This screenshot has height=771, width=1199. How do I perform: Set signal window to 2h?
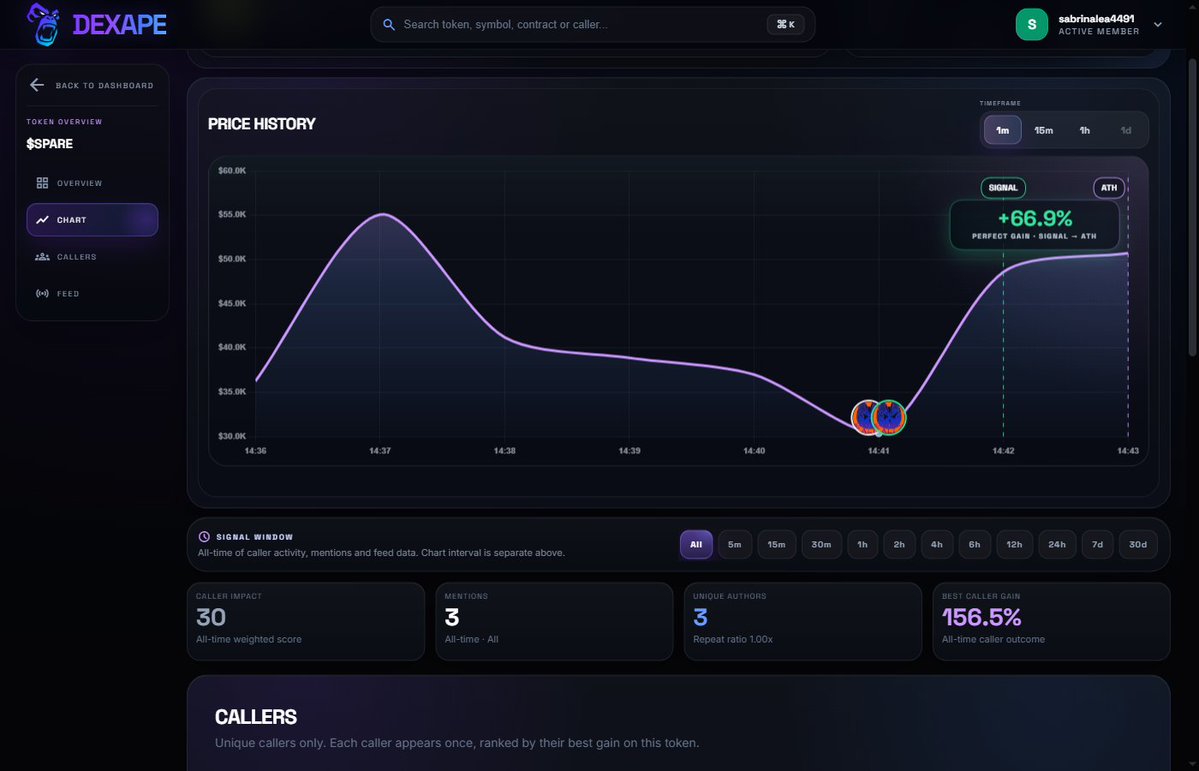click(x=899, y=545)
